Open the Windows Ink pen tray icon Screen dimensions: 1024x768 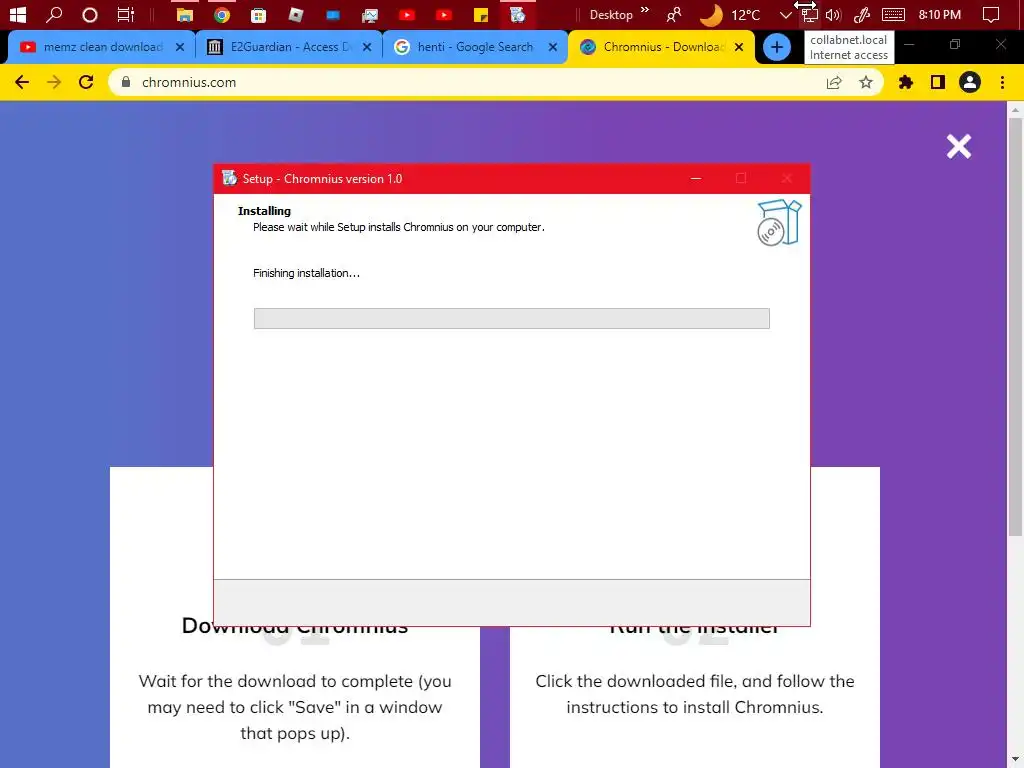coord(862,15)
